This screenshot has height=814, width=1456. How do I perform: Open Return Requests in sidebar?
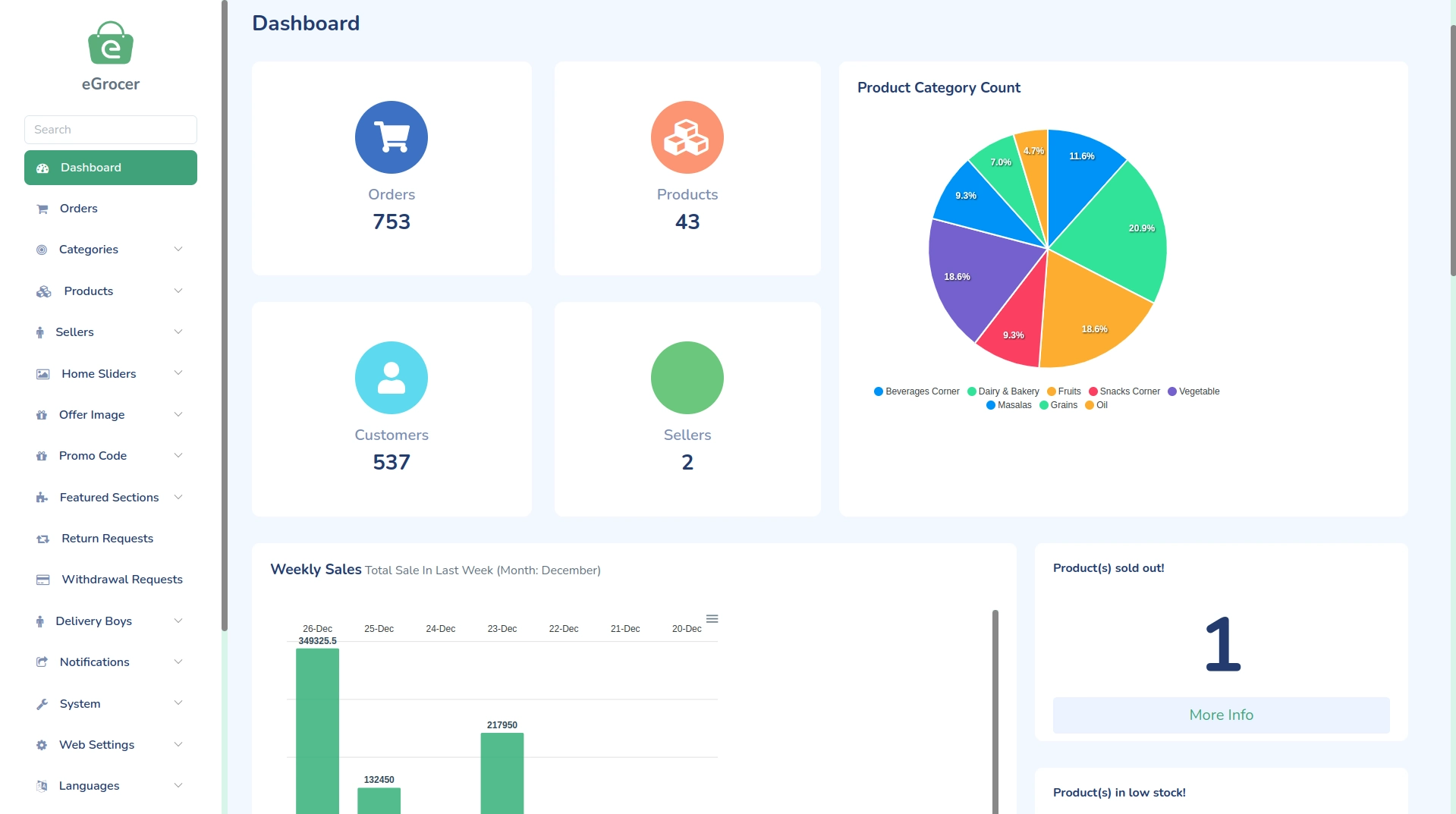[x=111, y=539]
